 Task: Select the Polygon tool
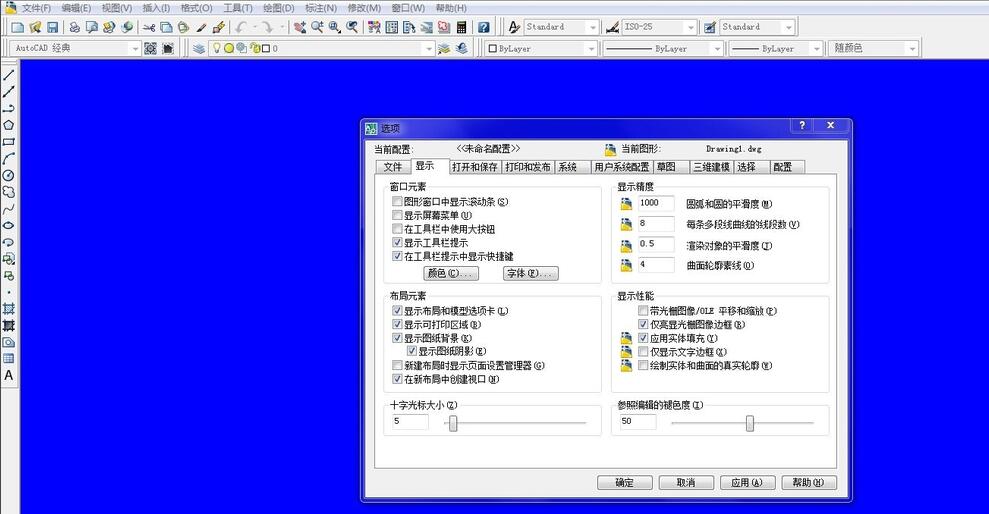9,125
